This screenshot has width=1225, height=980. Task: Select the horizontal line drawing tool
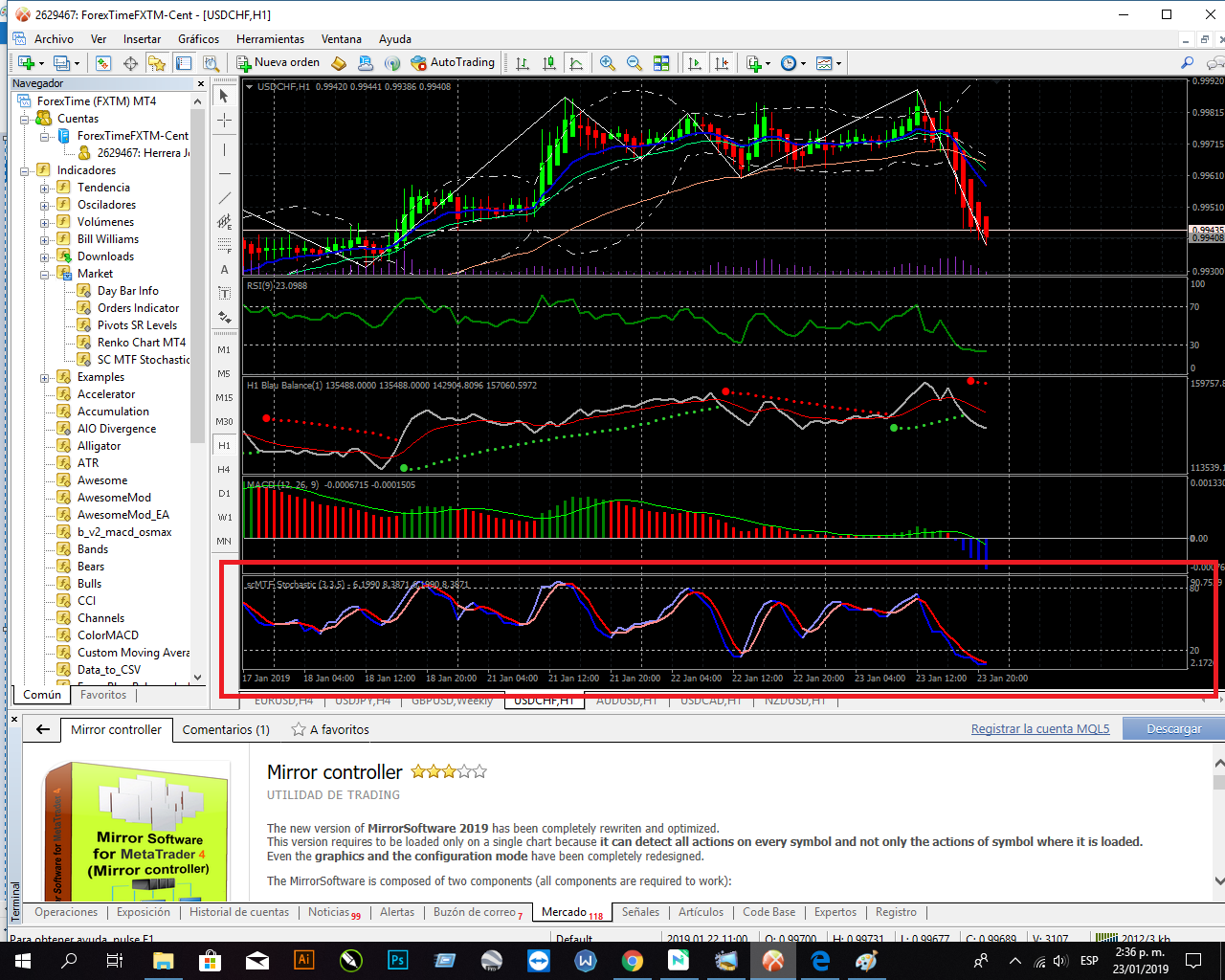(224, 173)
